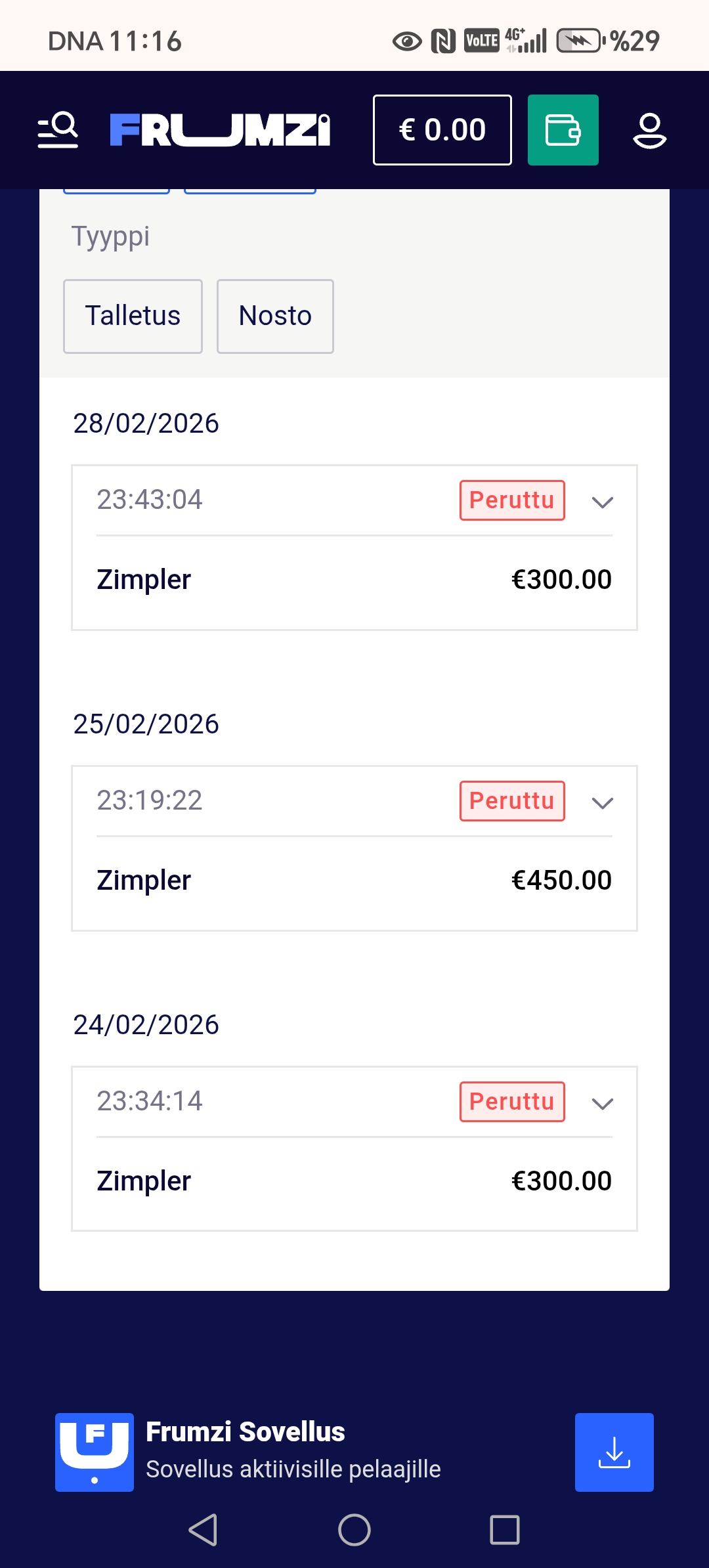Open the green wallet deposit icon

[x=563, y=130]
